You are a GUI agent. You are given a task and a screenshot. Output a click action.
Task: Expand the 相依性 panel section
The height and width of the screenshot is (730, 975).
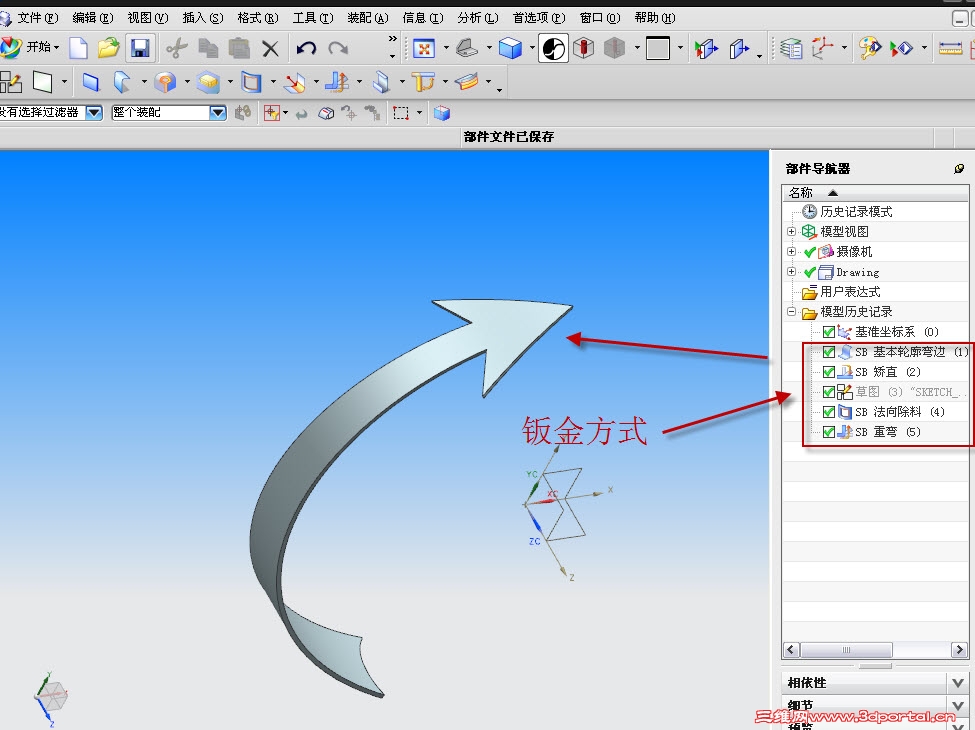coord(958,683)
